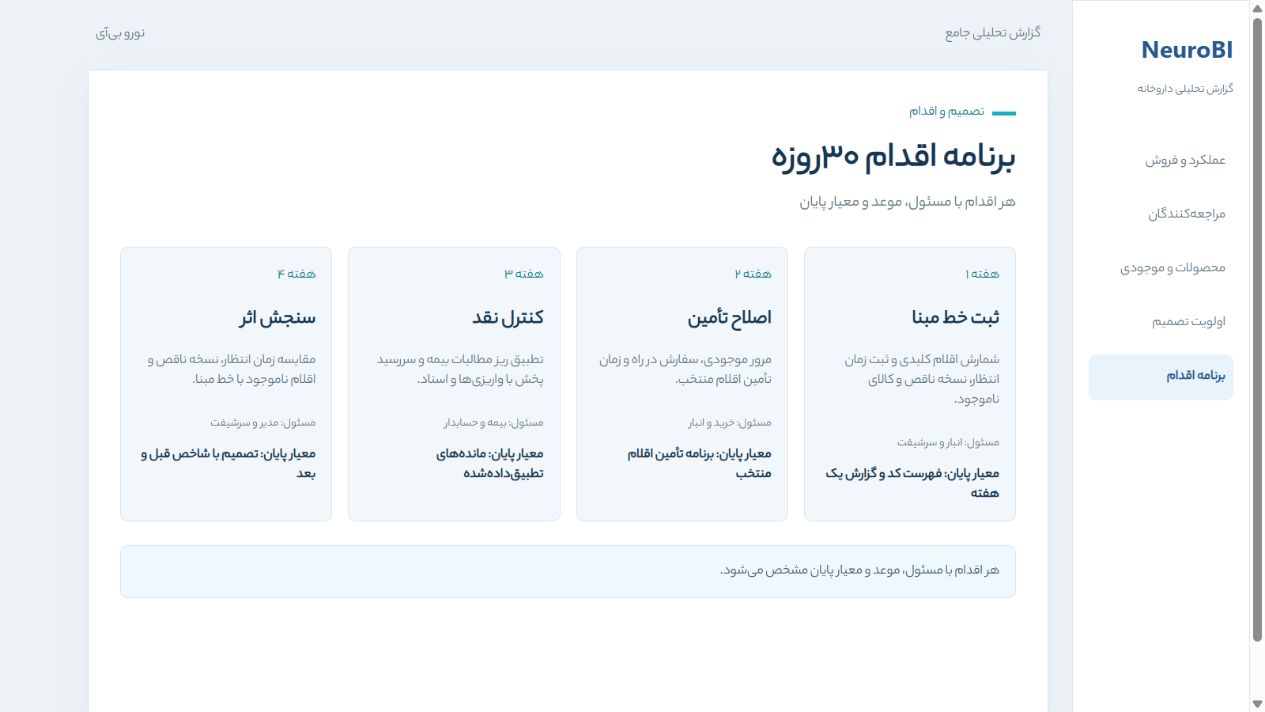
Task: Select the سنجش اثر card title
Action: pyautogui.click(x=277, y=318)
